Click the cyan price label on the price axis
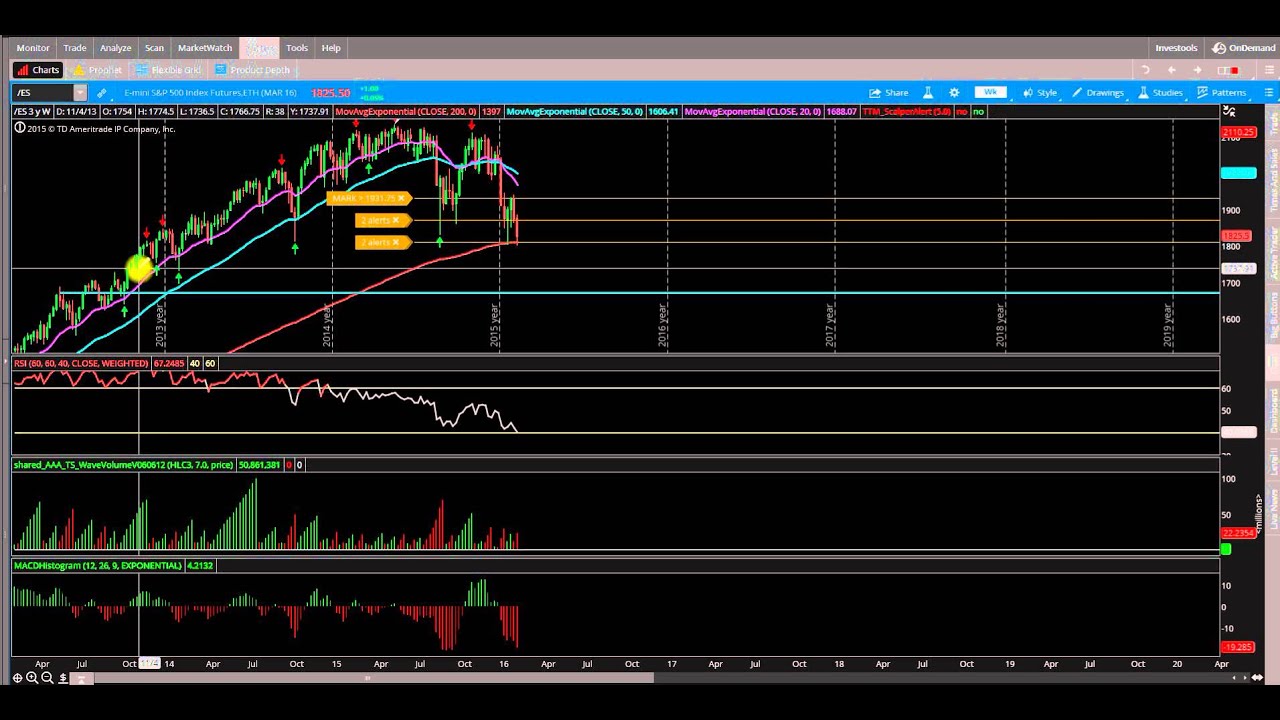This screenshot has width=1280, height=720. coord(1238,173)
